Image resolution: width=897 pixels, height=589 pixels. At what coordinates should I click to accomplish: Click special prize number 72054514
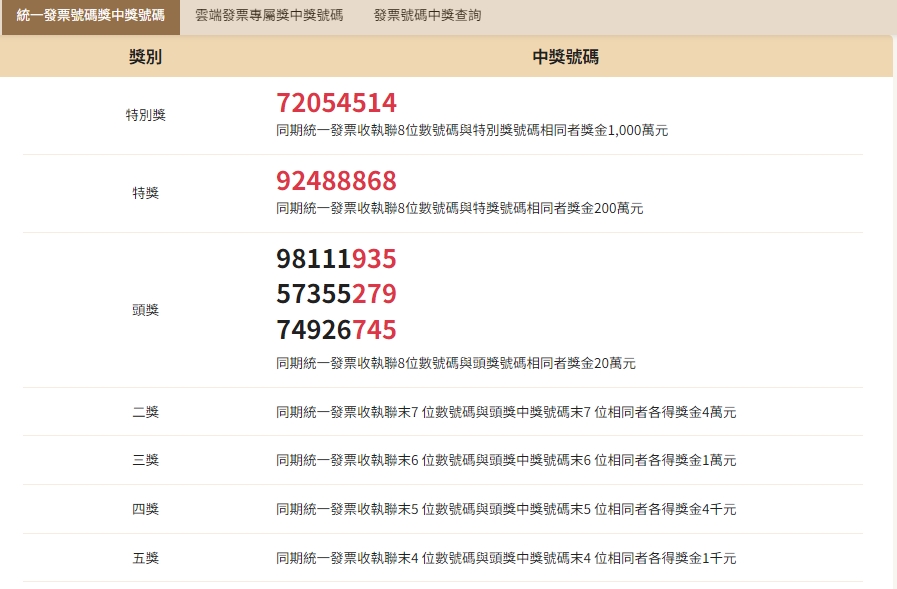336,103
